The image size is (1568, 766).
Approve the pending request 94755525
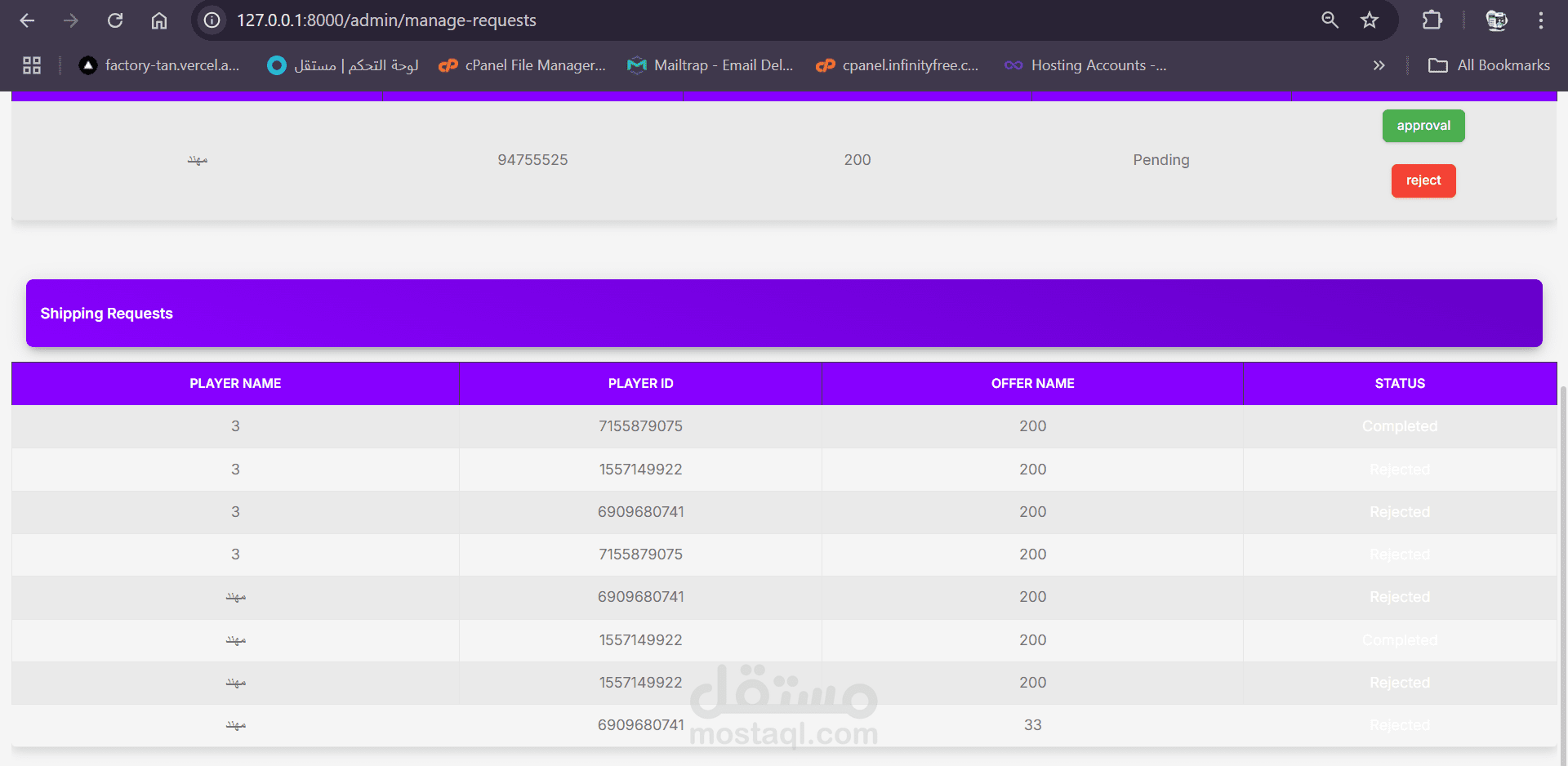tap(1423, 126)
